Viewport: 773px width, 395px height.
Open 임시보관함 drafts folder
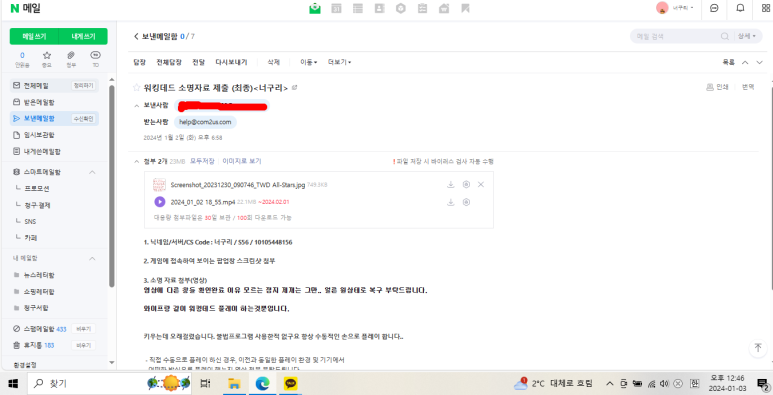point(39,135)
